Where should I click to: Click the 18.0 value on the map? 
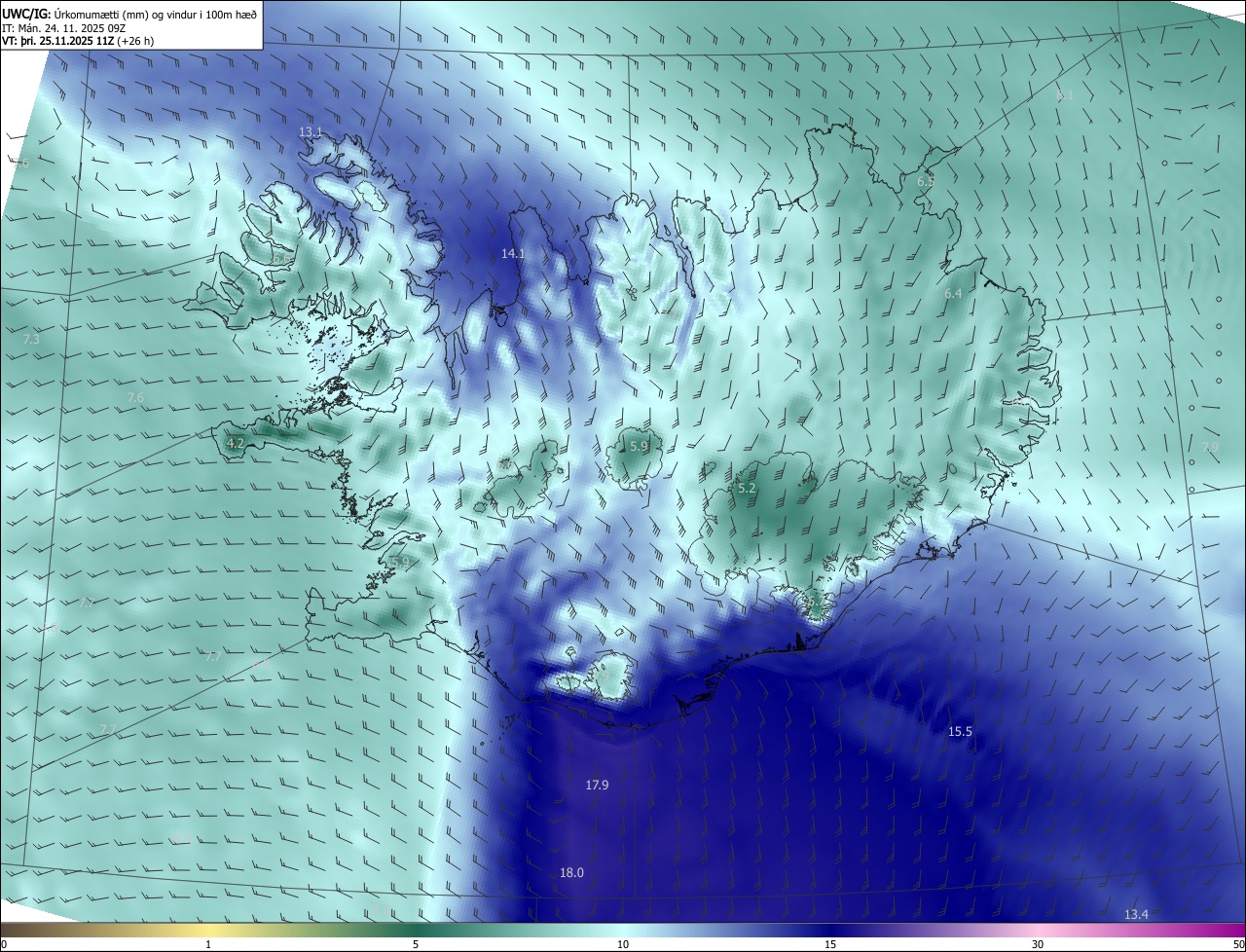(x=572, y=872)
